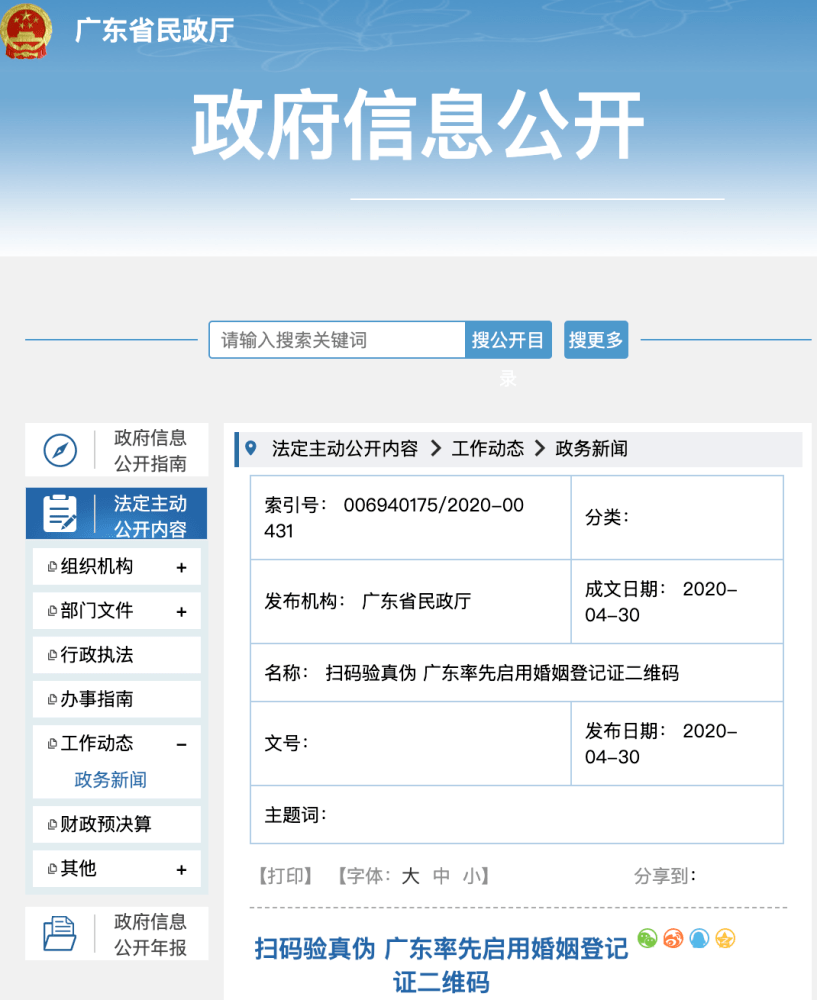Image resolution: width=817 pixels, height=1000 pixels.
Task: Share the article to Sina Weibo
Action: click(x=673, y=938)
